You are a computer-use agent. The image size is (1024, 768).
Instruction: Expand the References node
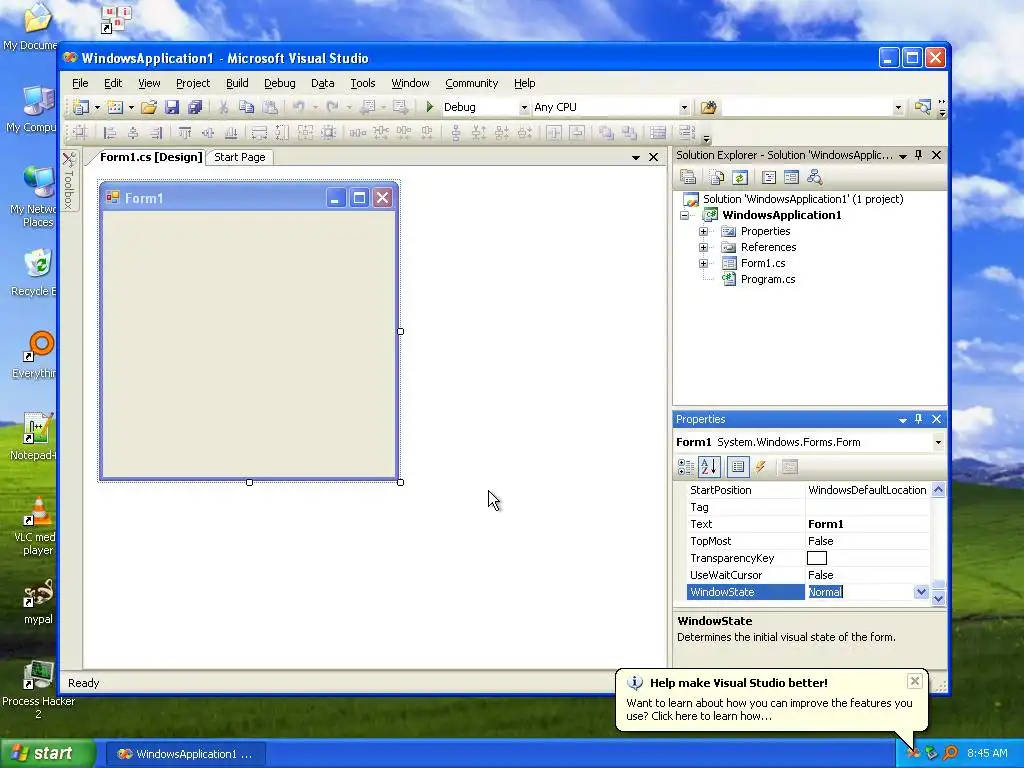pos(703,248)
